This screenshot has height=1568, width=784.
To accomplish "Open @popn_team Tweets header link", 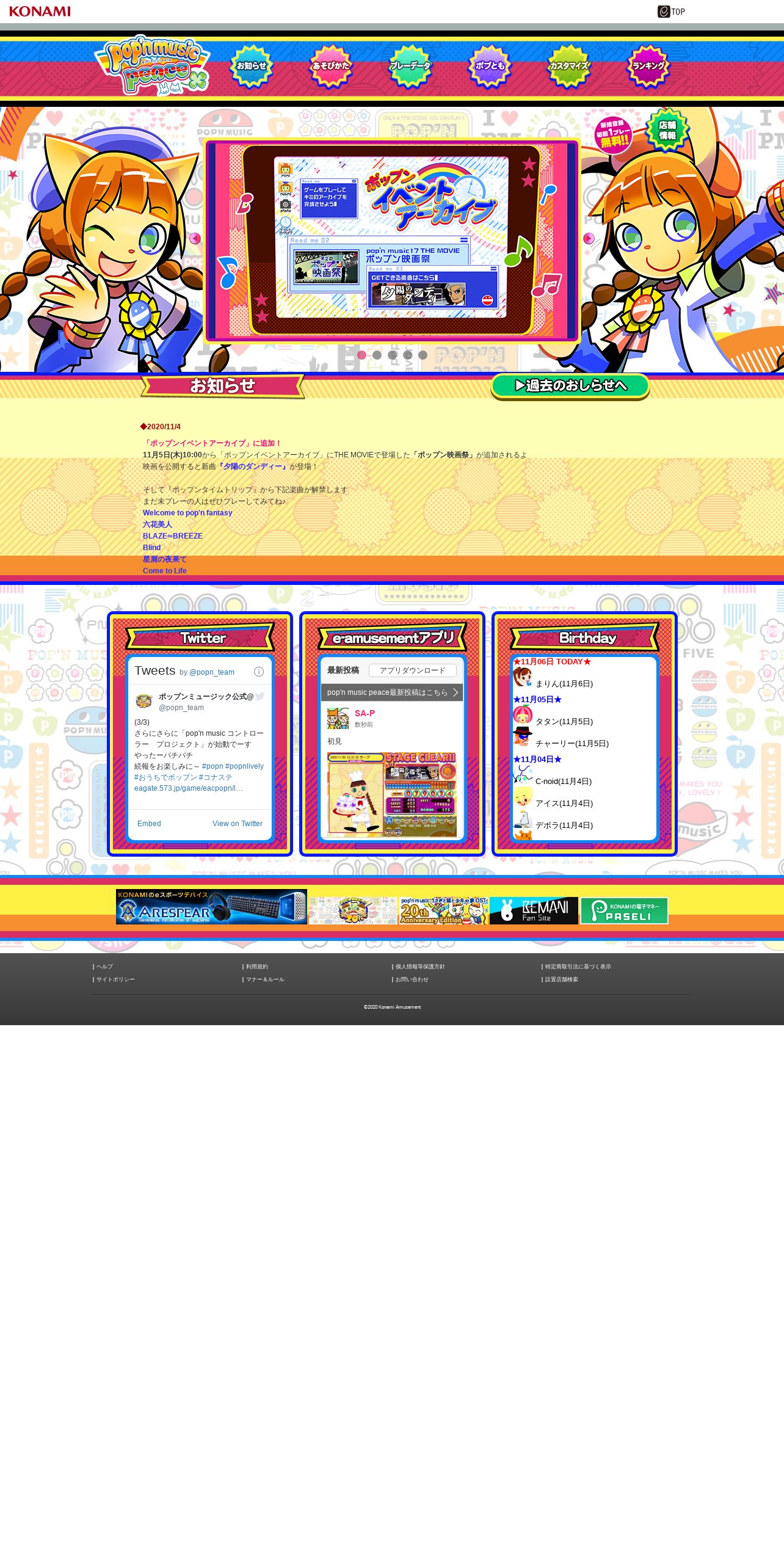I will pyautogui.click(x=212, y=672).
